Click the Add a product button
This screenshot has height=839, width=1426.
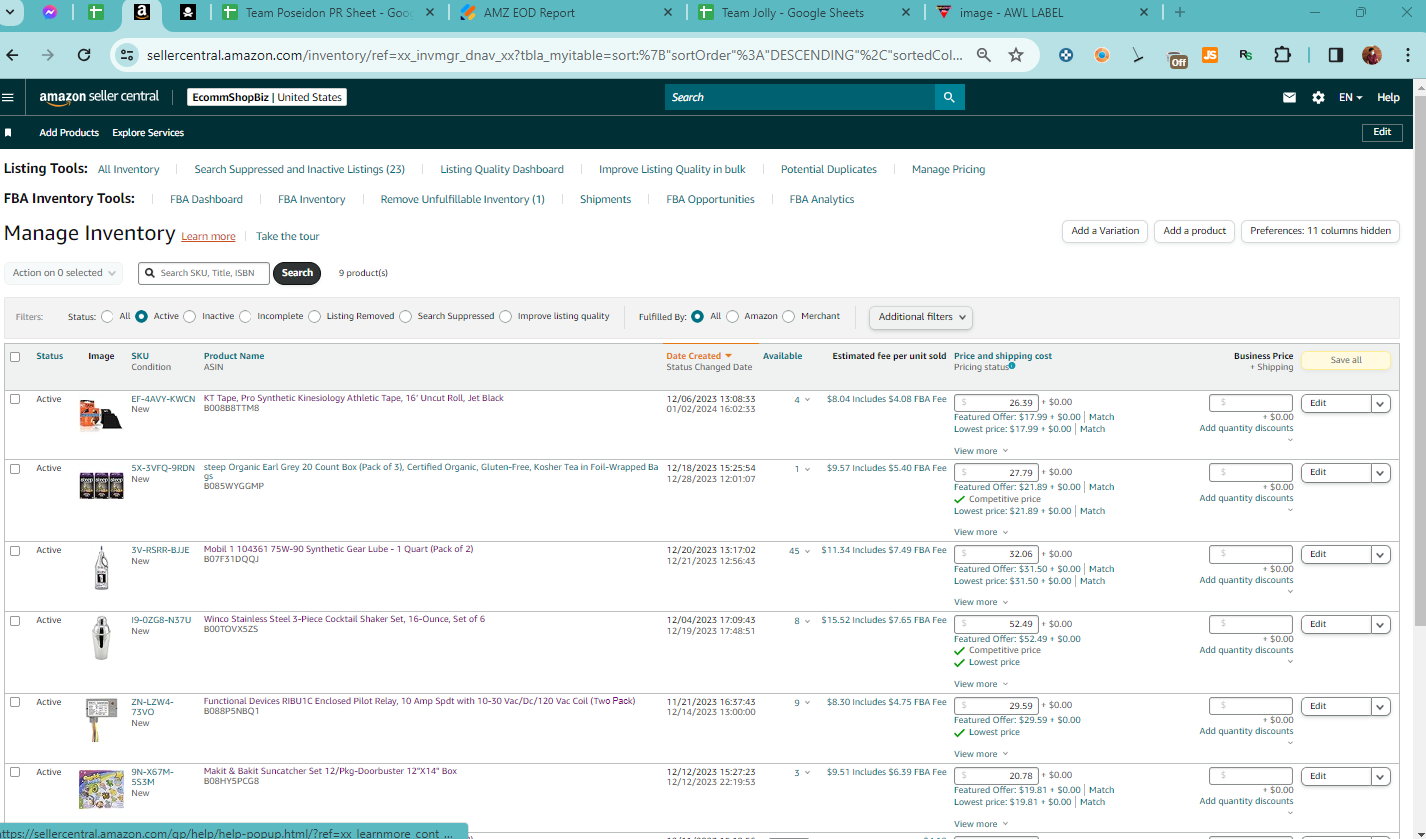[x=1194, y=231]
